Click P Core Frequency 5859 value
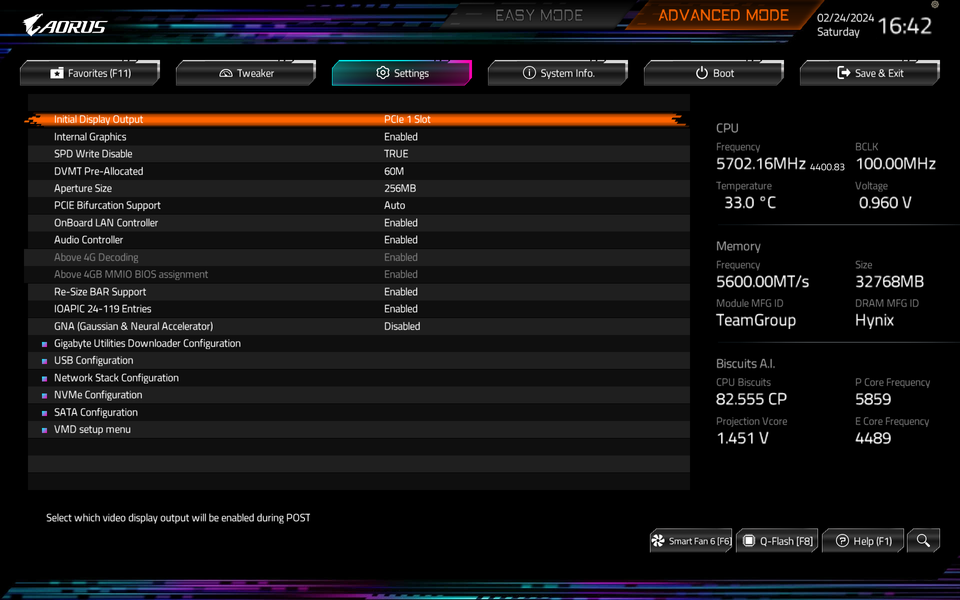 point(873,399)
